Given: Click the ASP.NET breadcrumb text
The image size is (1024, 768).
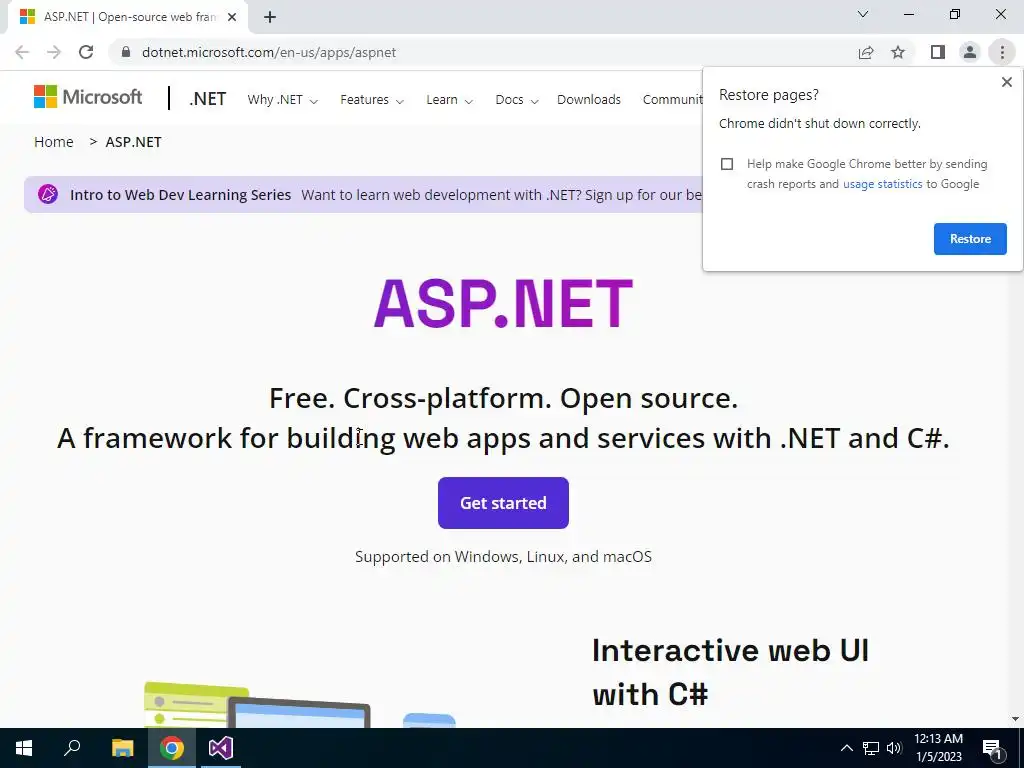Looking at the screenshot, I should coord(133,142).
